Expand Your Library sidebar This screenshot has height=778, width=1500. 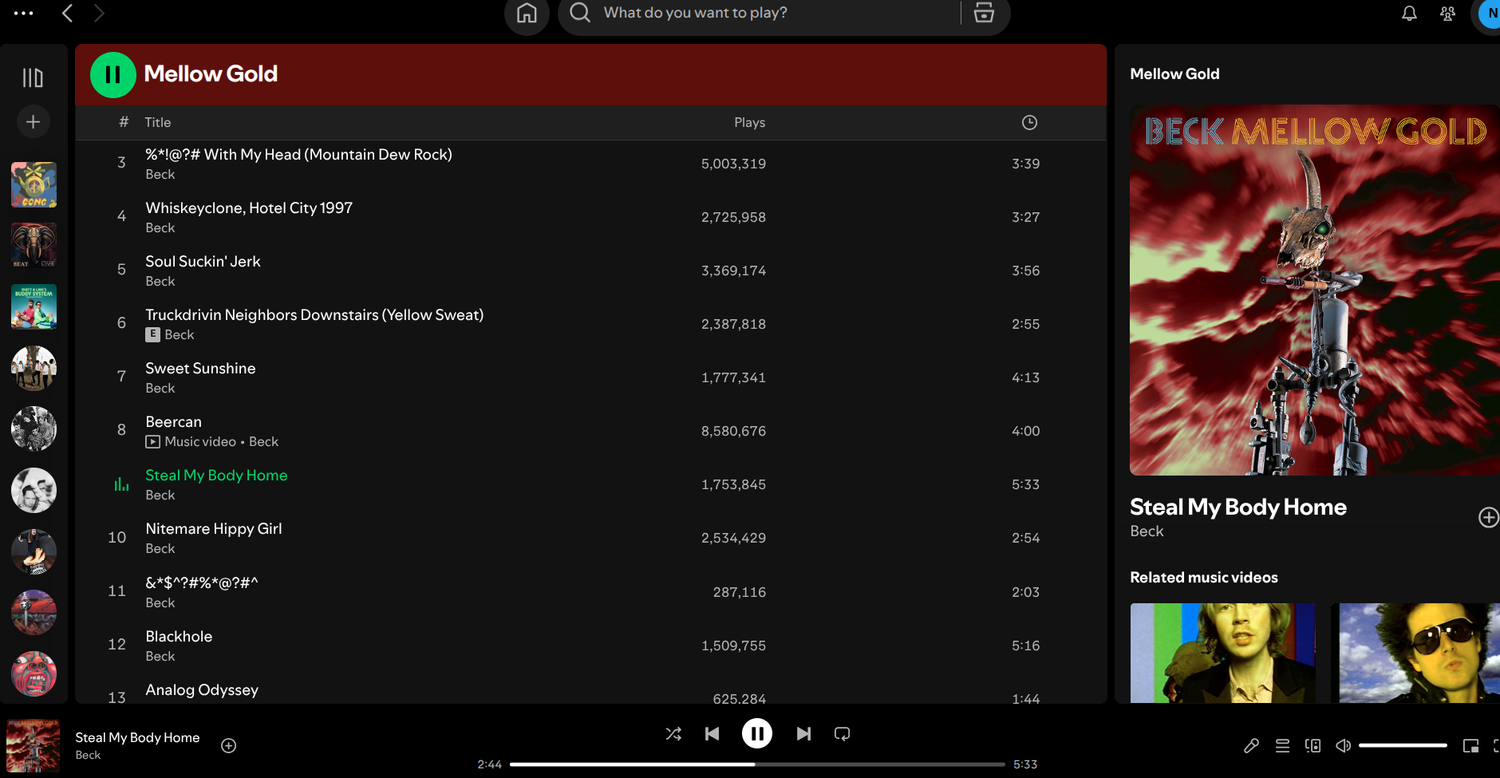point(33,77)
